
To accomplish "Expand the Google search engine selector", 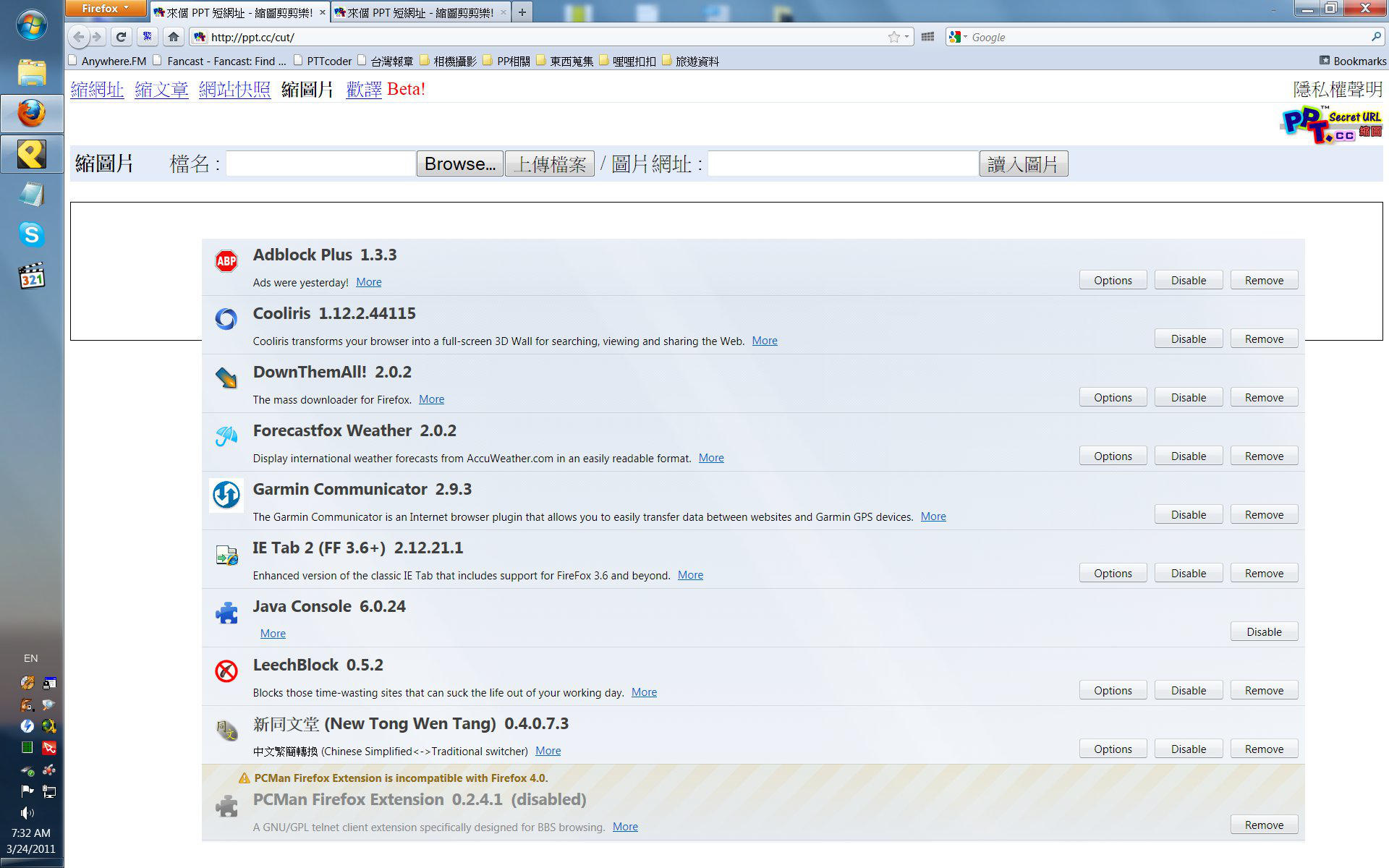I will coord(958,37).
